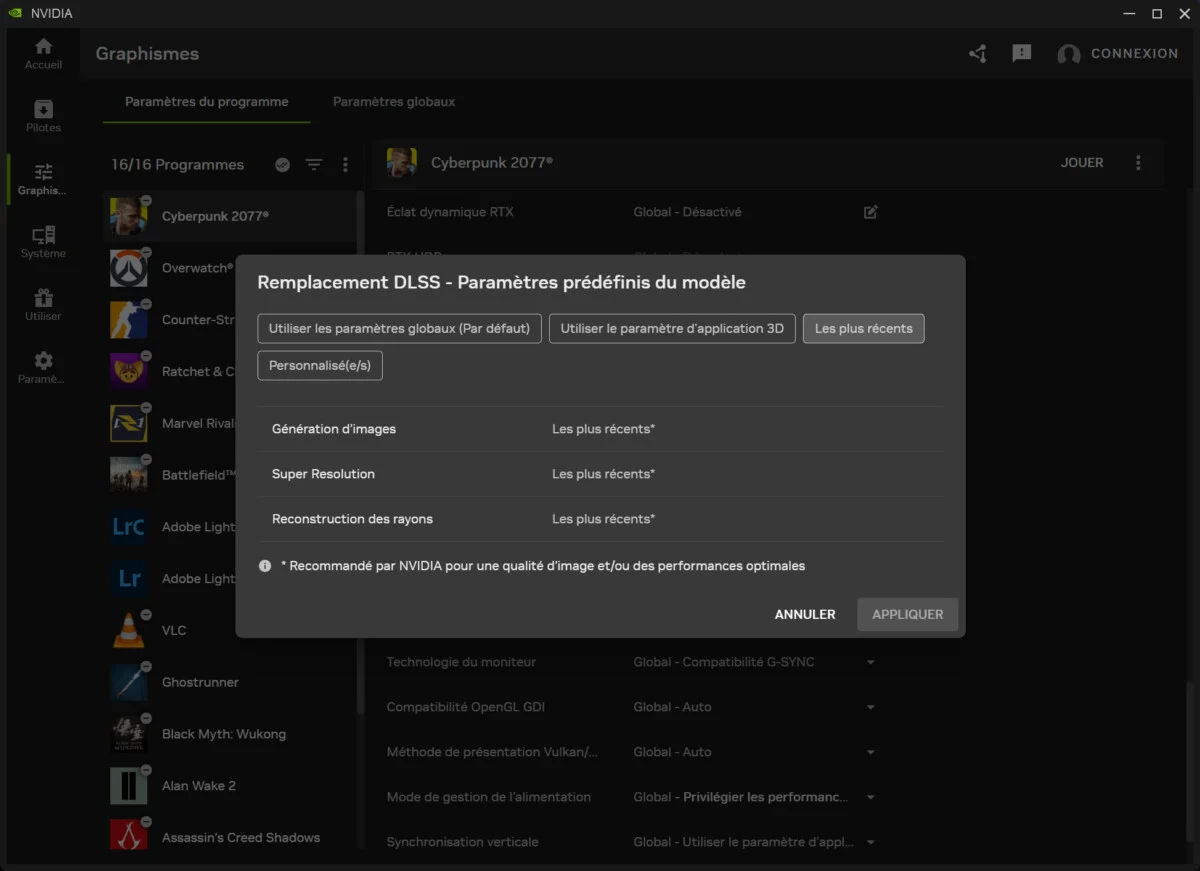Open the Pilotes drivers section
1200x871 pixels.
43,116
